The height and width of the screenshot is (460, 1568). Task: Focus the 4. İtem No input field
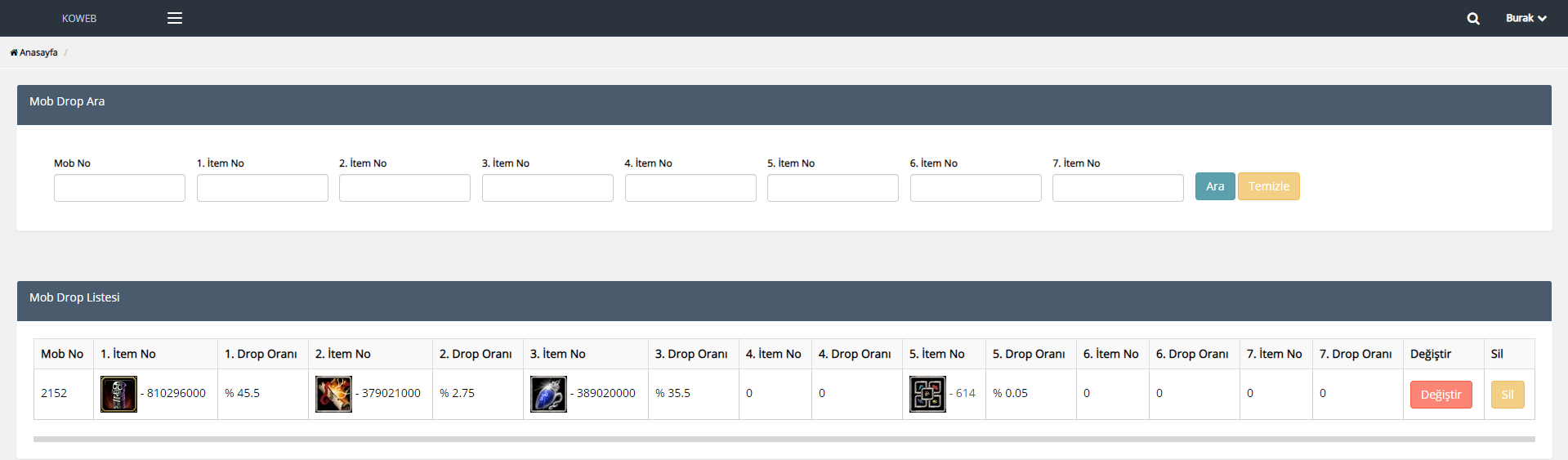[x=690, y=188]
